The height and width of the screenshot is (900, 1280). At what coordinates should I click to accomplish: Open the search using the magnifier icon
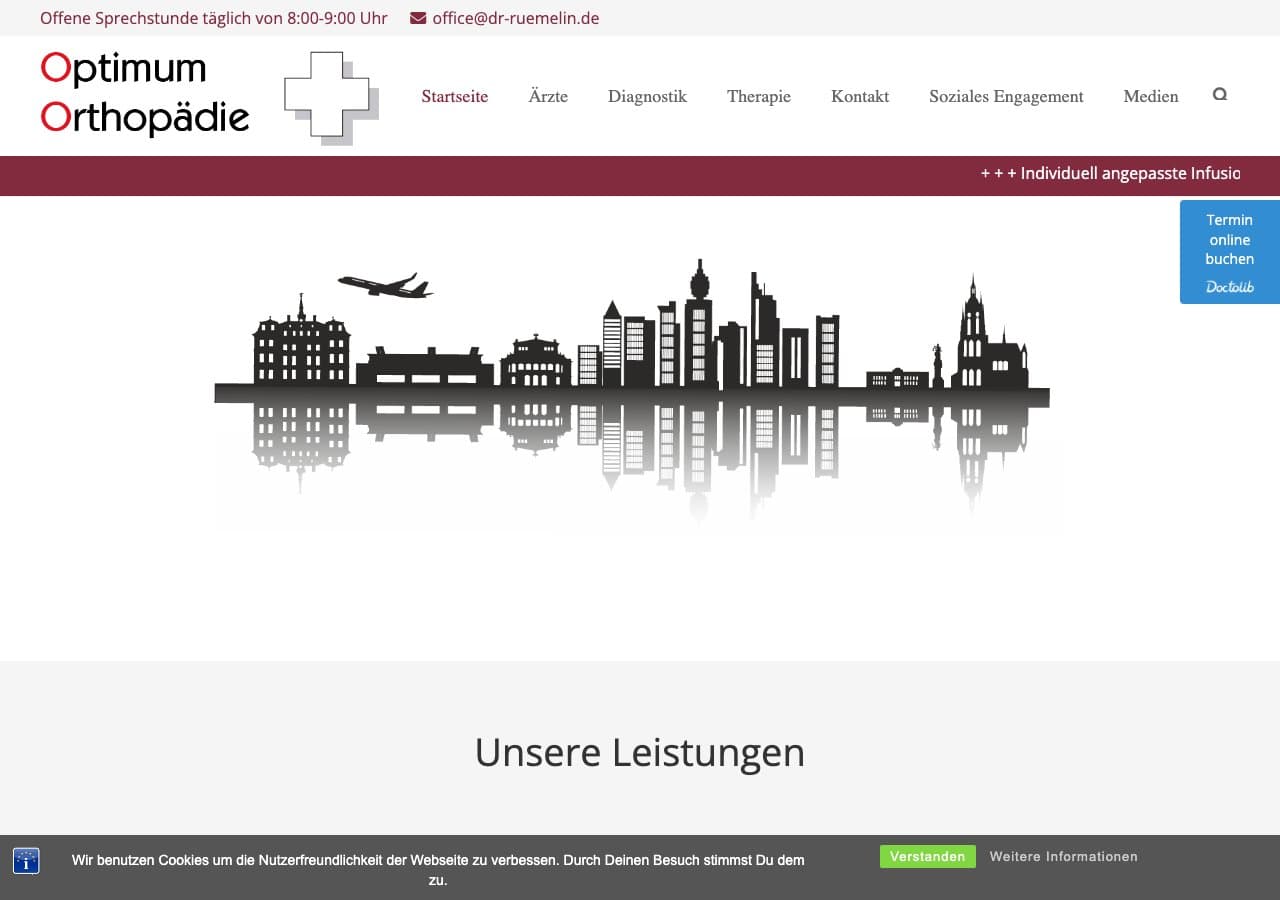pos(1219,94)
